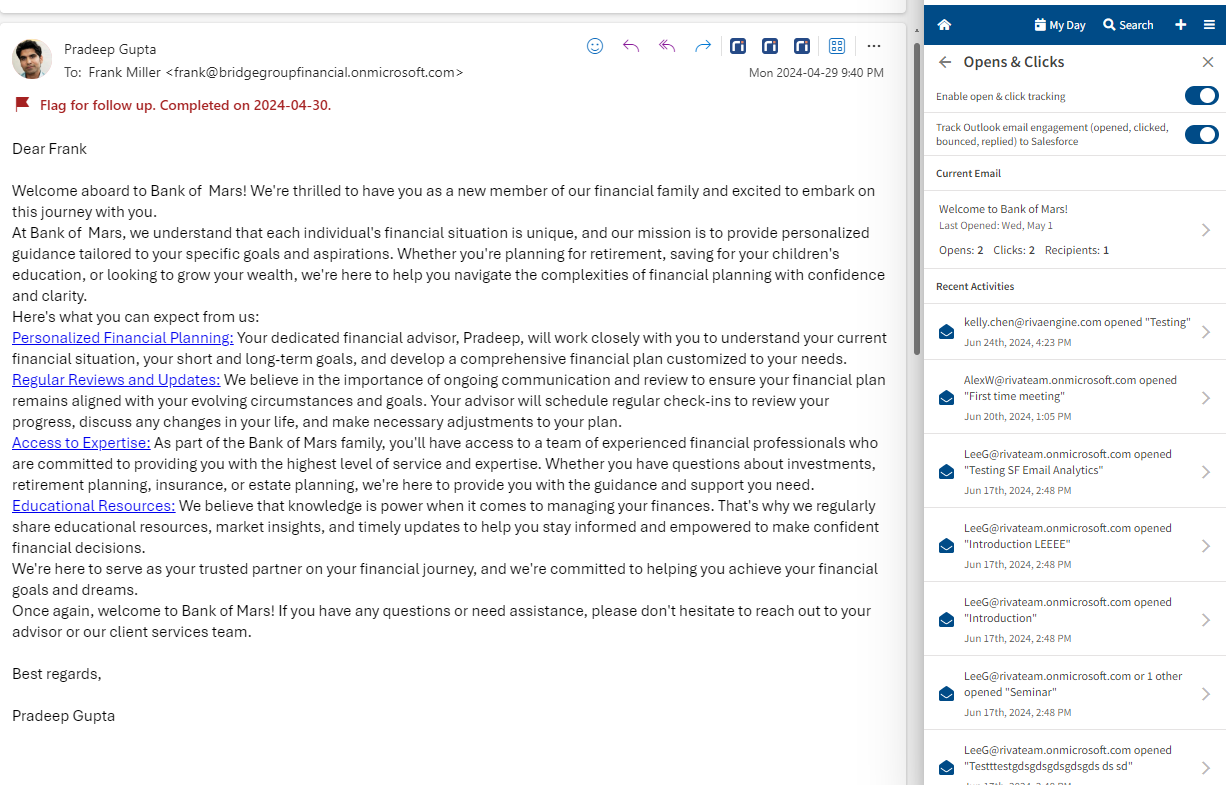Click the Current Email heading
The image size is (1226, 785).
[x=968, y=173]
